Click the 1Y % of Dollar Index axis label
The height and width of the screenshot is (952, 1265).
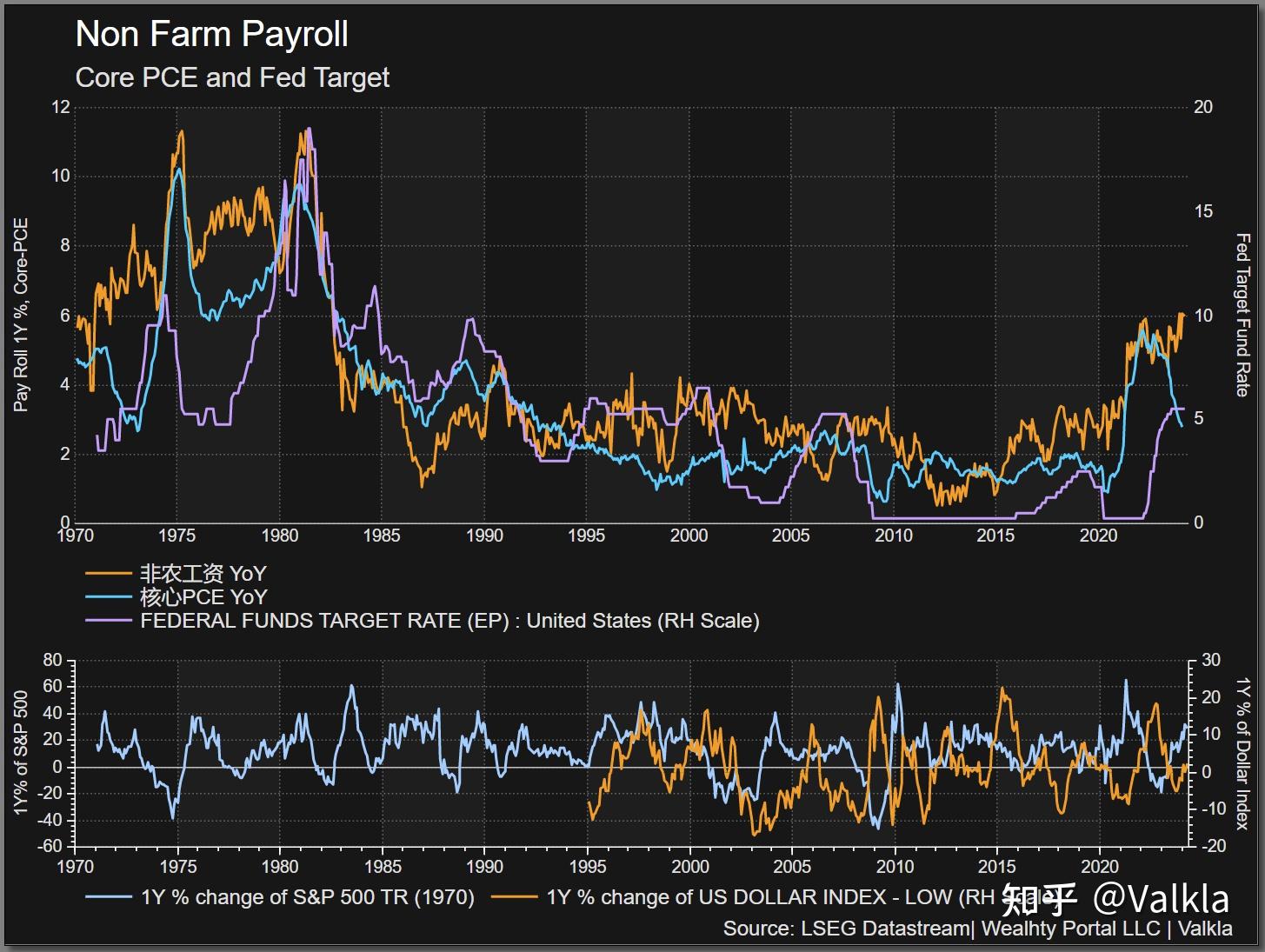point(1243,753)
